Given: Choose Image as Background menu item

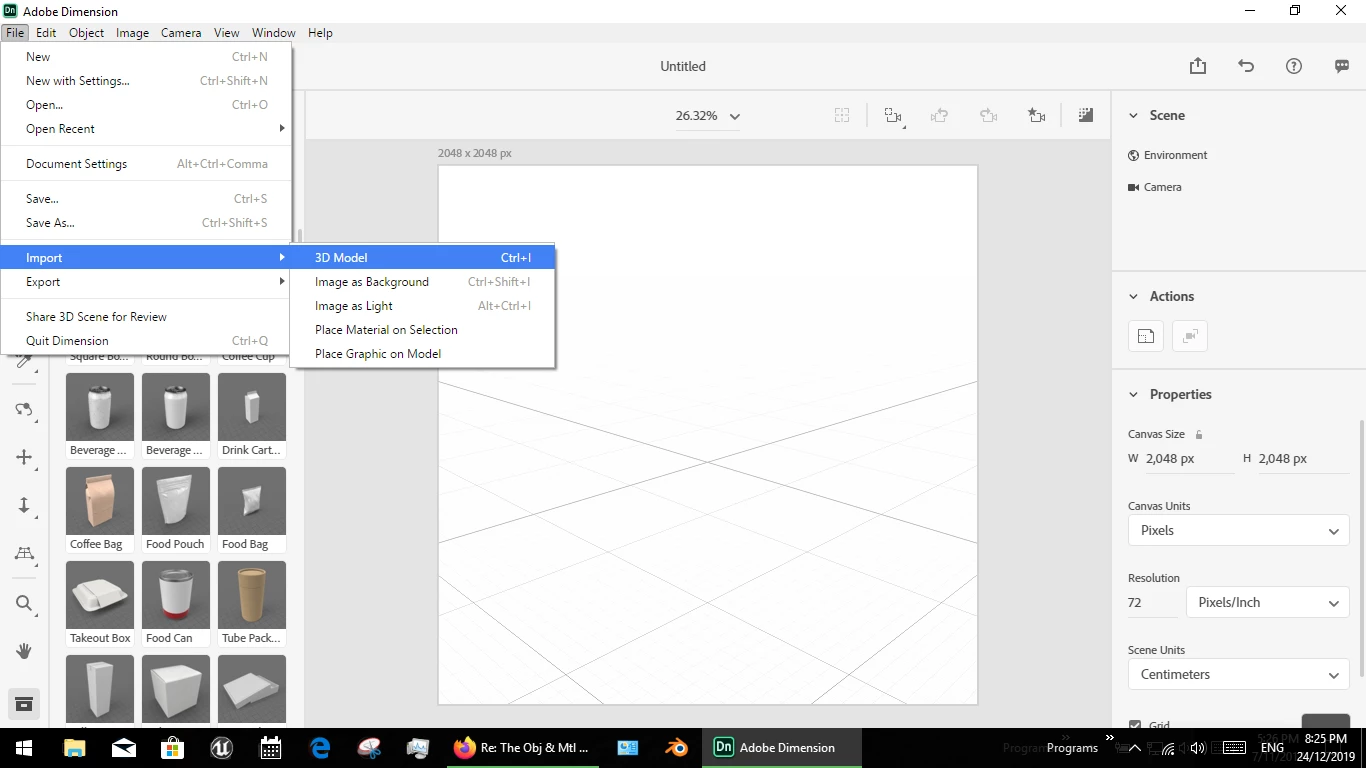Looking at the screenshot, I should [x=423, y=282].
